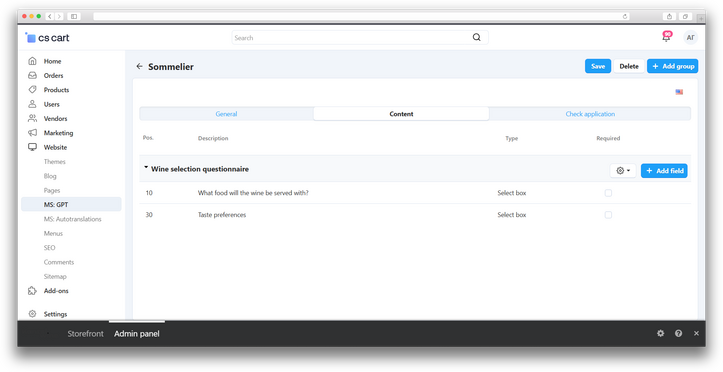Open Blog under Website

tap(50, 176)
